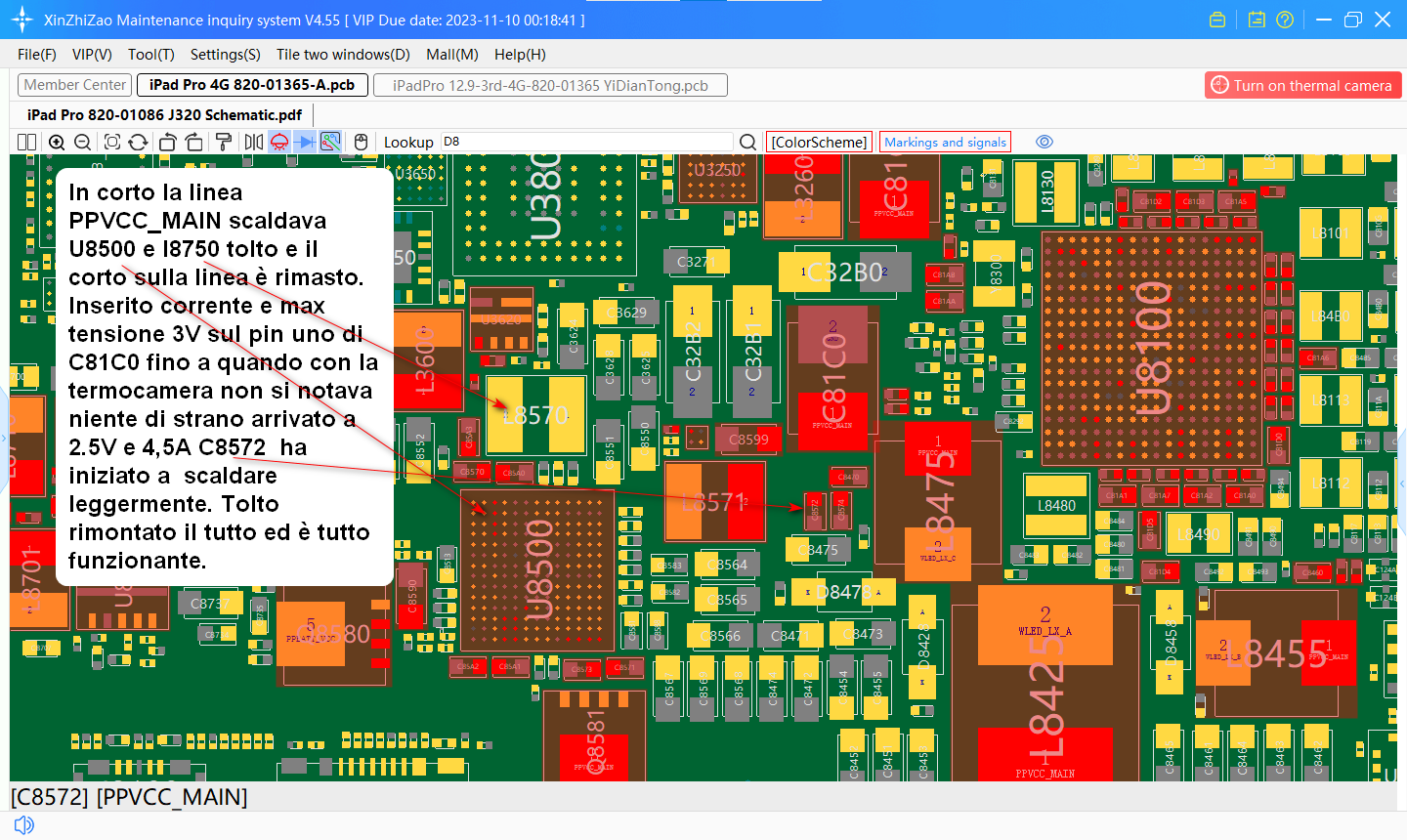Select capacitor C8475 on the board
Viewport: 1407px width, 840px height.
click(817, 549)
